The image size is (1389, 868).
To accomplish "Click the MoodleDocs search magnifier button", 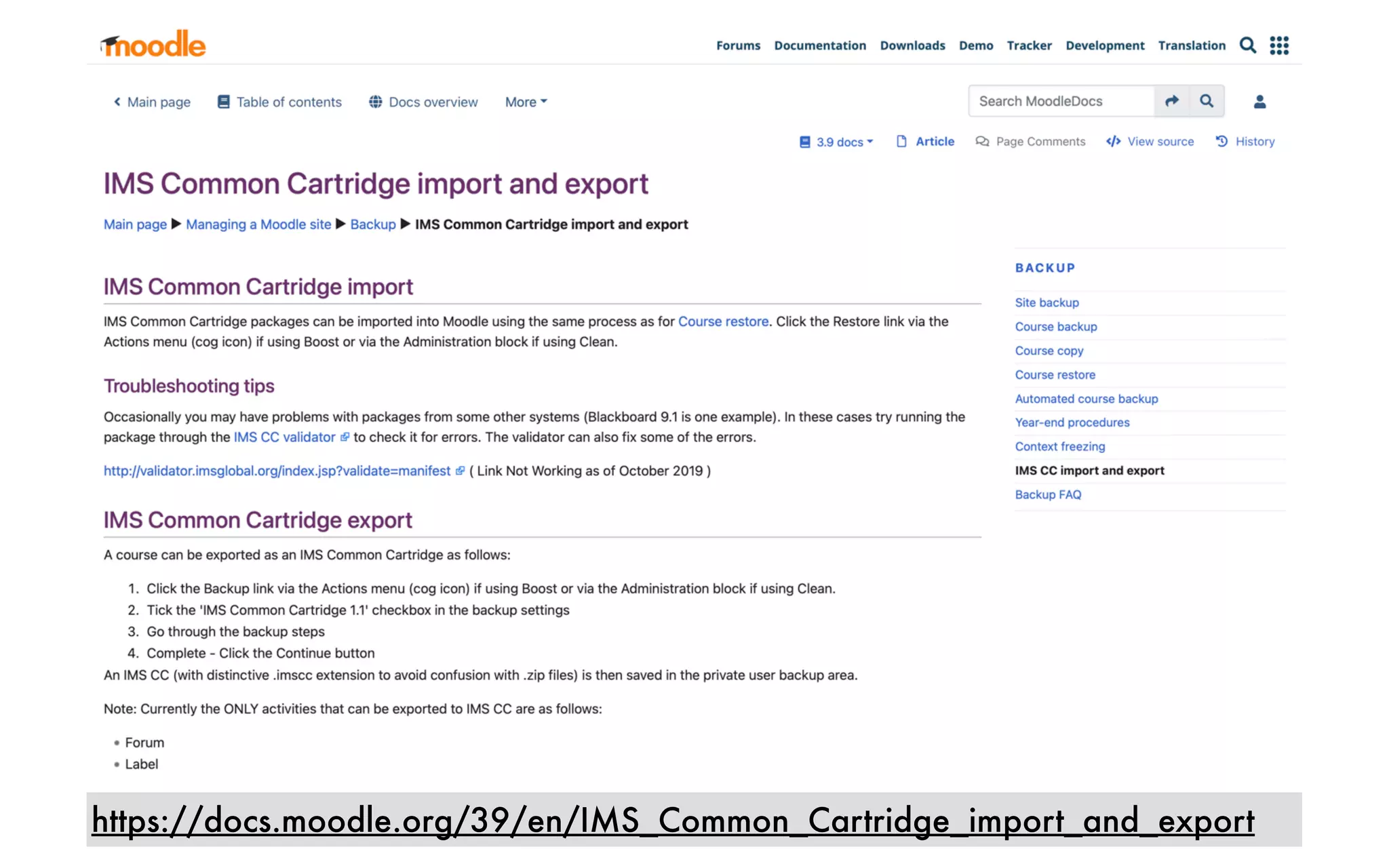I will pos(1207,101).
